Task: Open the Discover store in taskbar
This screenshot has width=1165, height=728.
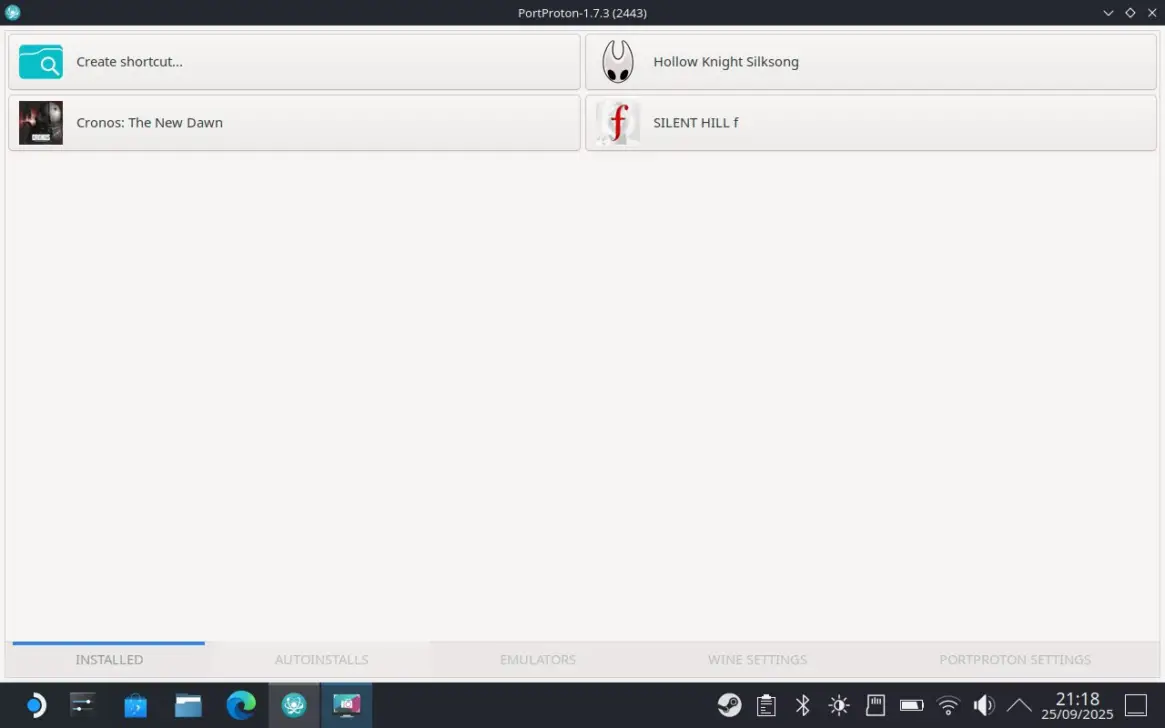Action: pyautogui.click(x=135, y=706)
